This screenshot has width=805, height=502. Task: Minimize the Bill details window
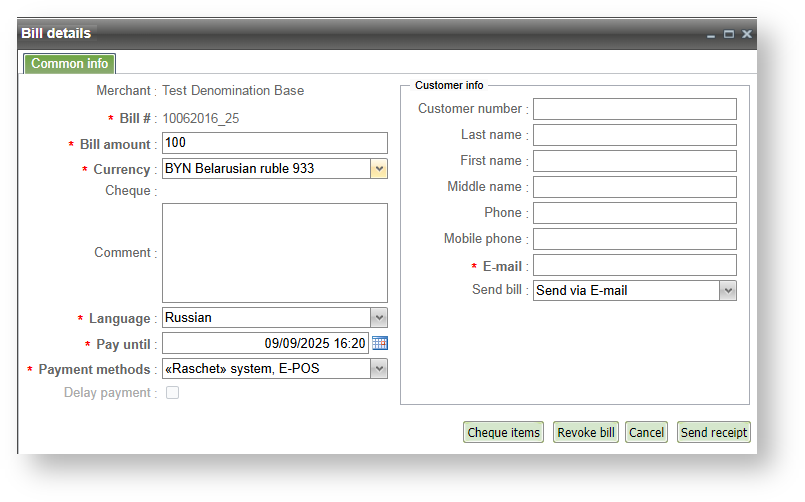(x=711, y=34)
